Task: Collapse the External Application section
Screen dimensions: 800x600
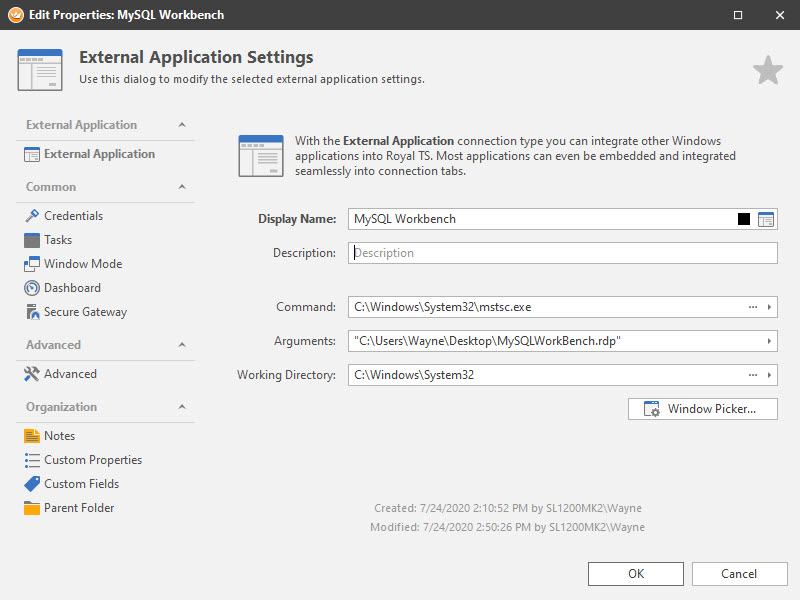Action: (182, 125)
